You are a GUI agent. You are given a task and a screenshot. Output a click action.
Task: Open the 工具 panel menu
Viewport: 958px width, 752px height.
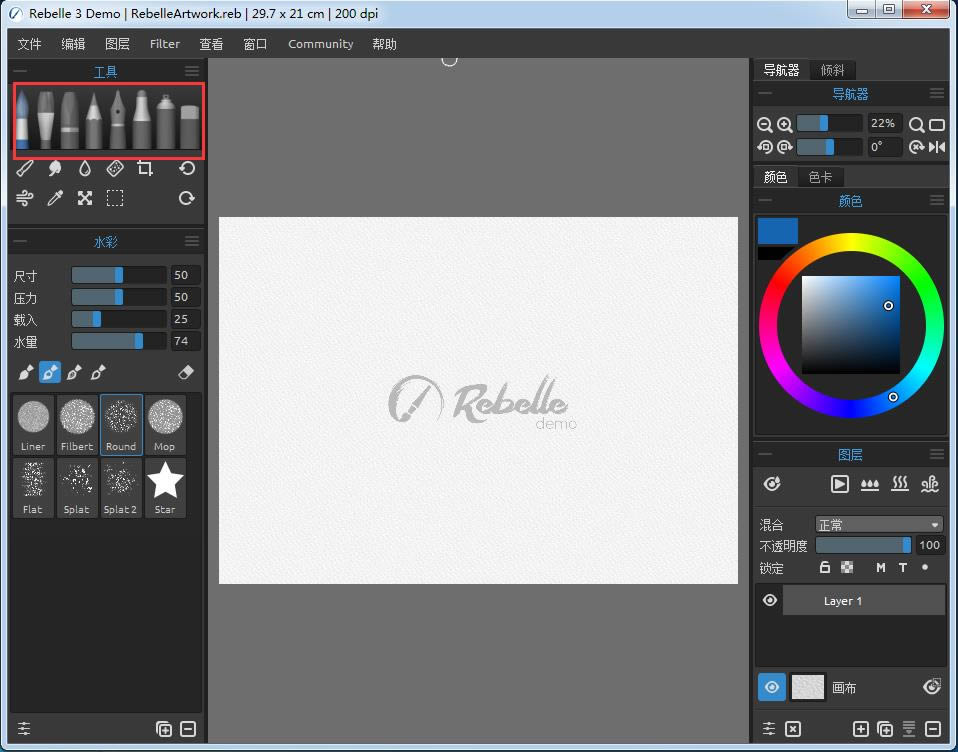[x=192, y=71]
